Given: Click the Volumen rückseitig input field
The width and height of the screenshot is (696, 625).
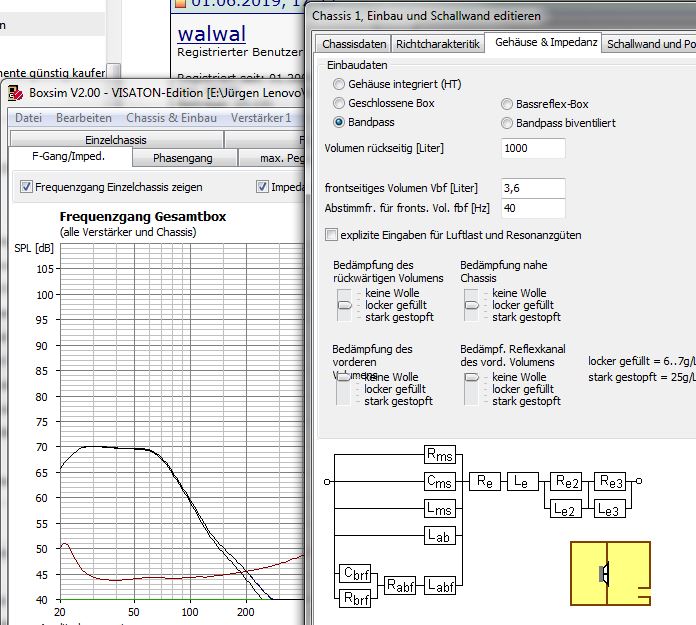Looking at the screenshot, I should click(x=533, y=148).
